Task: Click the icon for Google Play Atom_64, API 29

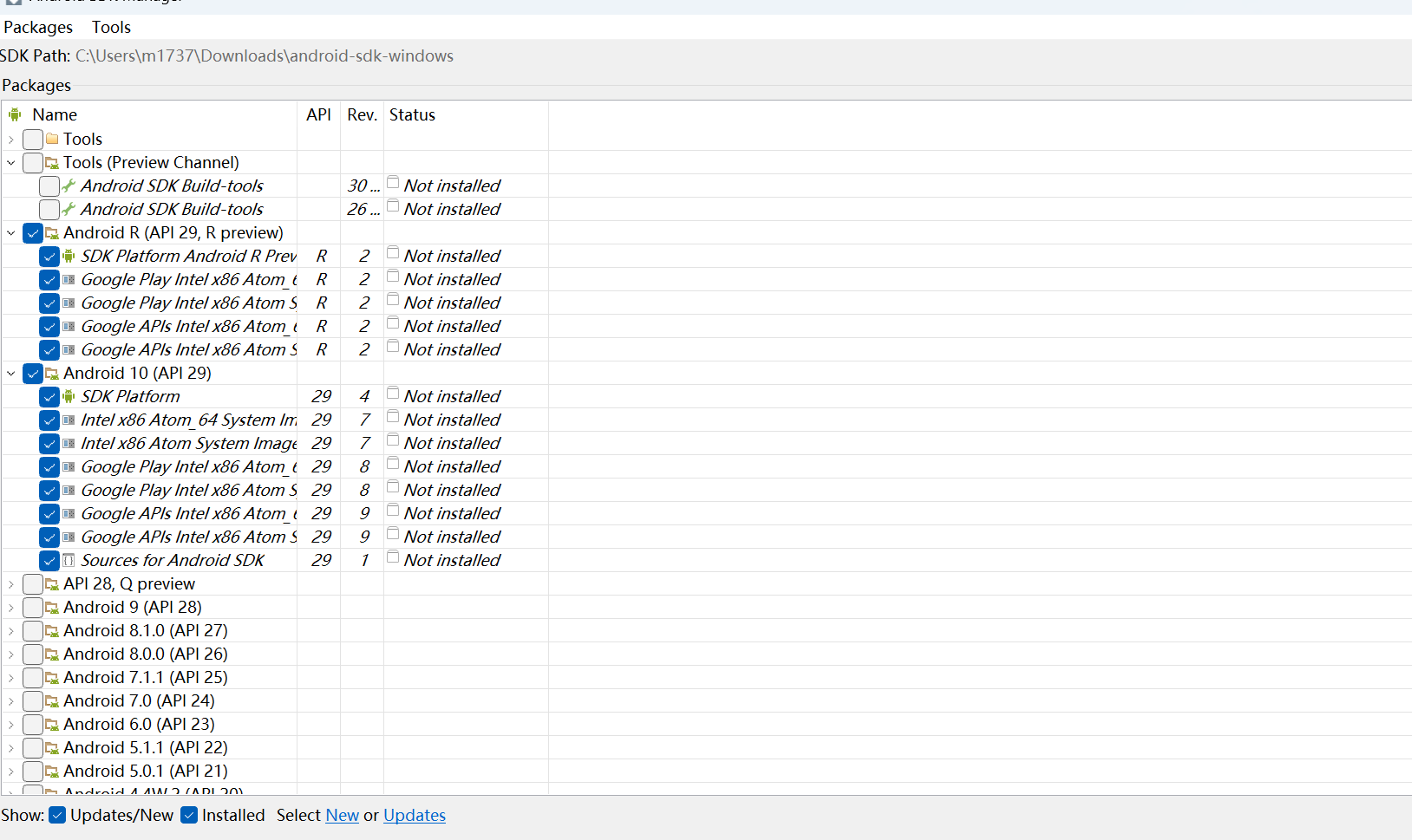Action: 69,466
